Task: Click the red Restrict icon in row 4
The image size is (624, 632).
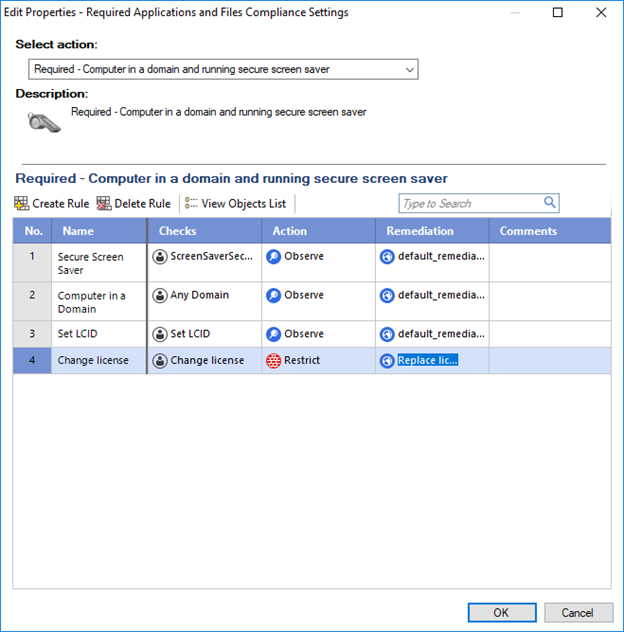Action: 274,361
